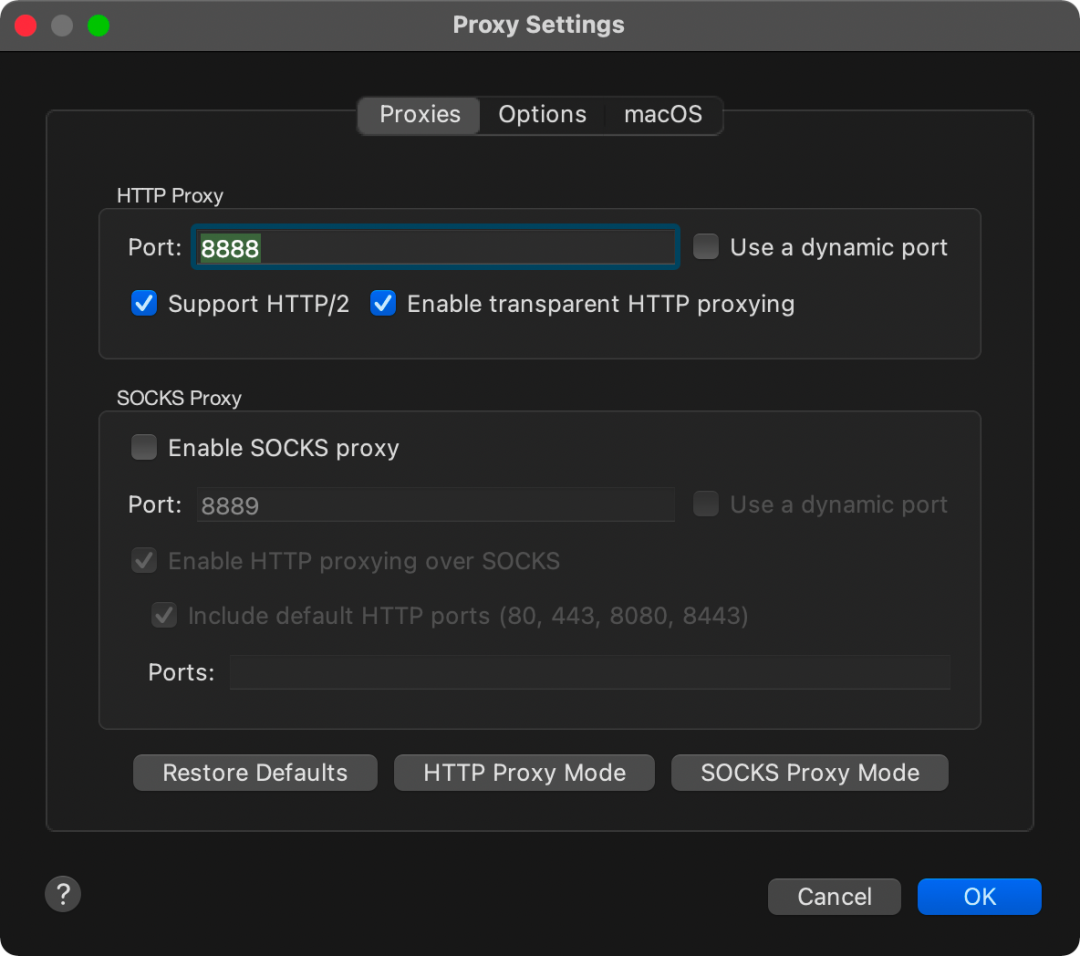Toggle Support HTTP/2 checkbox
This screenshot has height=956, width=1080.
pyautogui.click(x=144, y=303)
